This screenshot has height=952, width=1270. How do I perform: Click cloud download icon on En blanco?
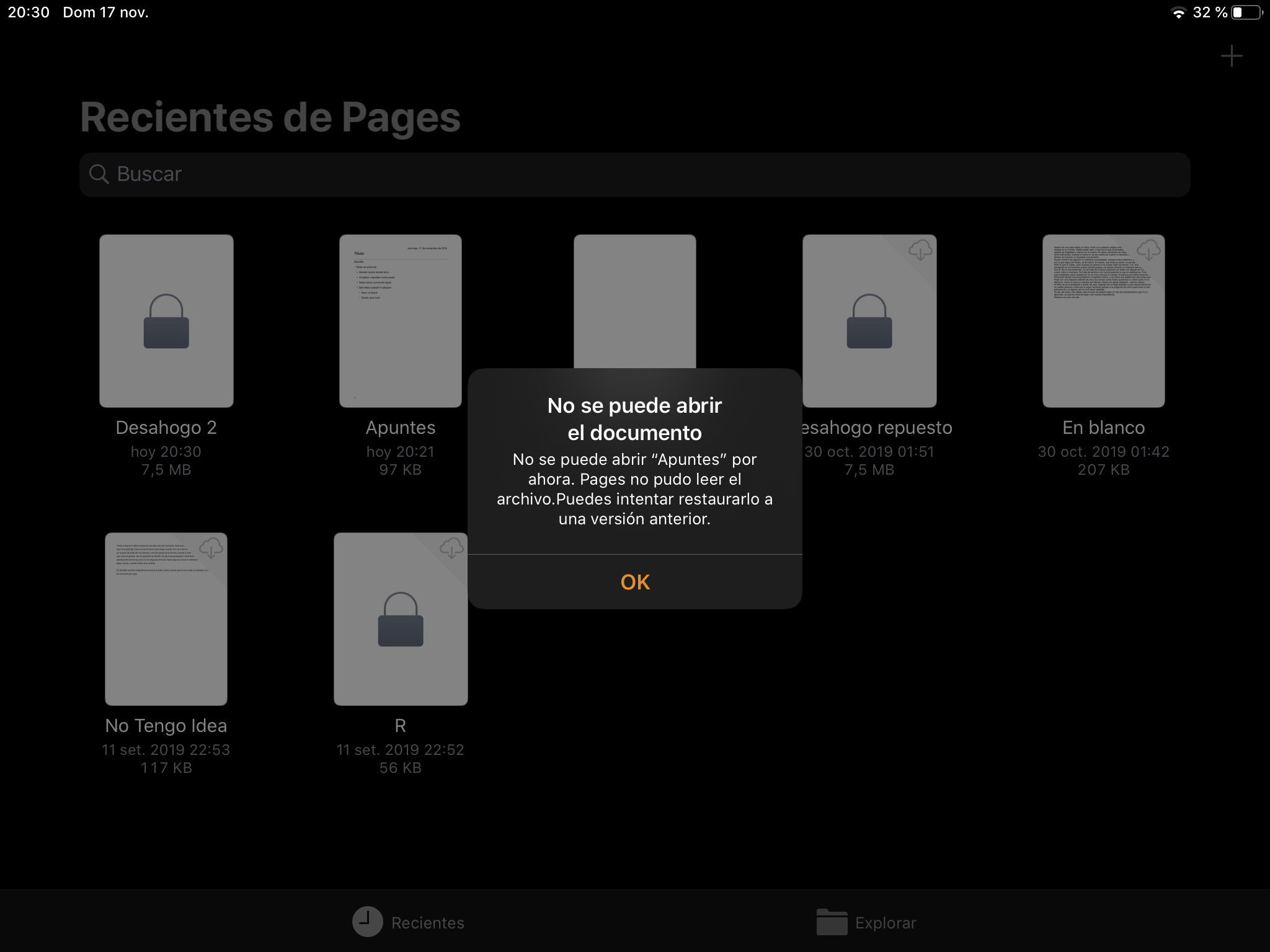coord(1148,250)
